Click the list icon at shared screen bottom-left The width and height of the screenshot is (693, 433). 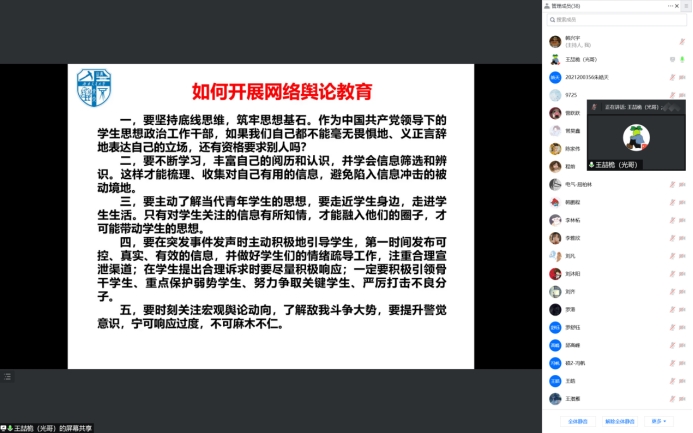point(8,376)
